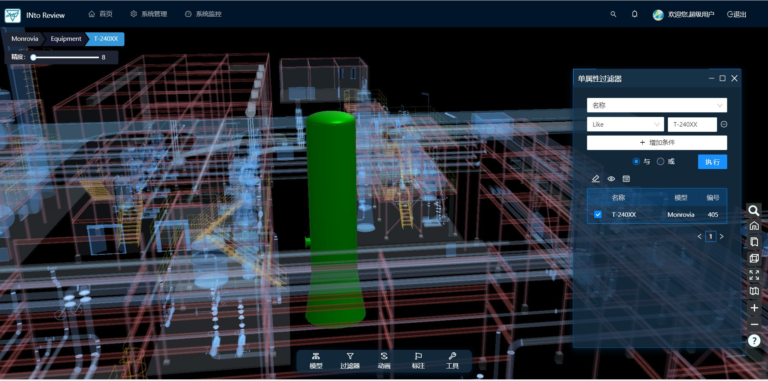Go to previous results page arrow
The image size is (768, 381).
(x=699, y=237)
